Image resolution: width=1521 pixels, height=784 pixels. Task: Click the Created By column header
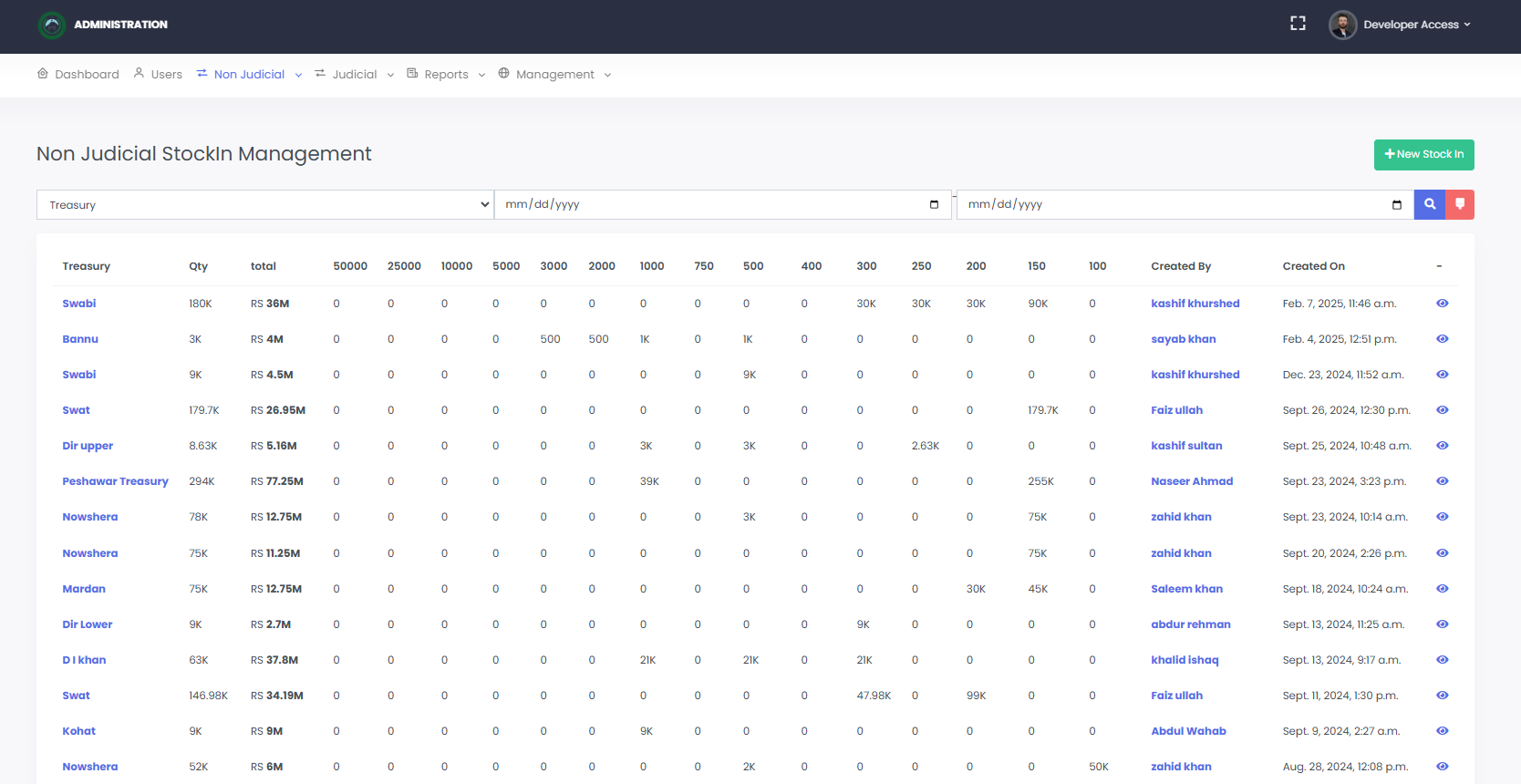1181,266
